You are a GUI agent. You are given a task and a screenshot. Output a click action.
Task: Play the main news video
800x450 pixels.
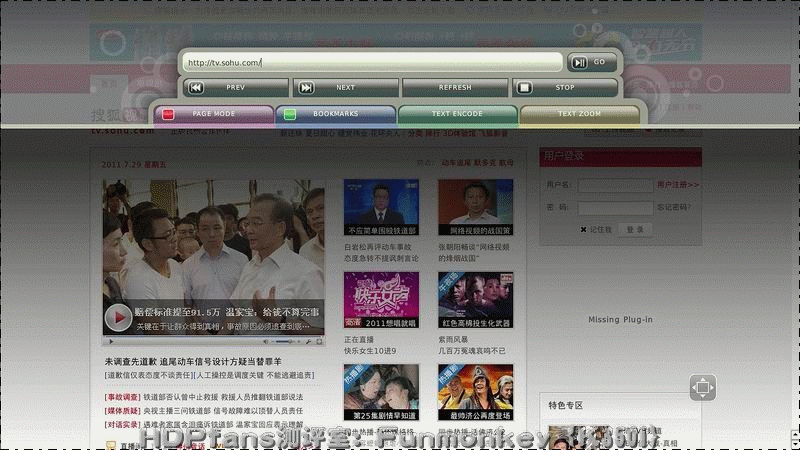(x=118, y=317)
